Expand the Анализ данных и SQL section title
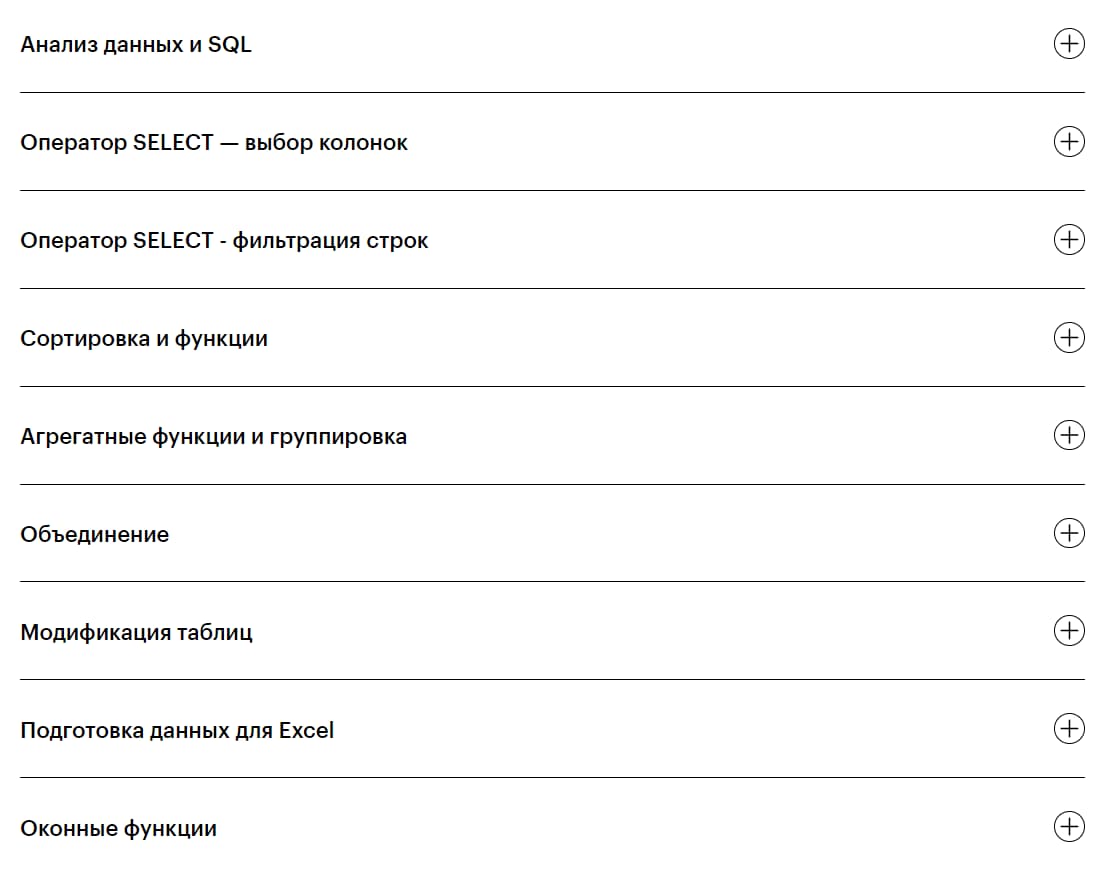Image resolution: width=1113 pixels, height=870 pixels. 136,45
